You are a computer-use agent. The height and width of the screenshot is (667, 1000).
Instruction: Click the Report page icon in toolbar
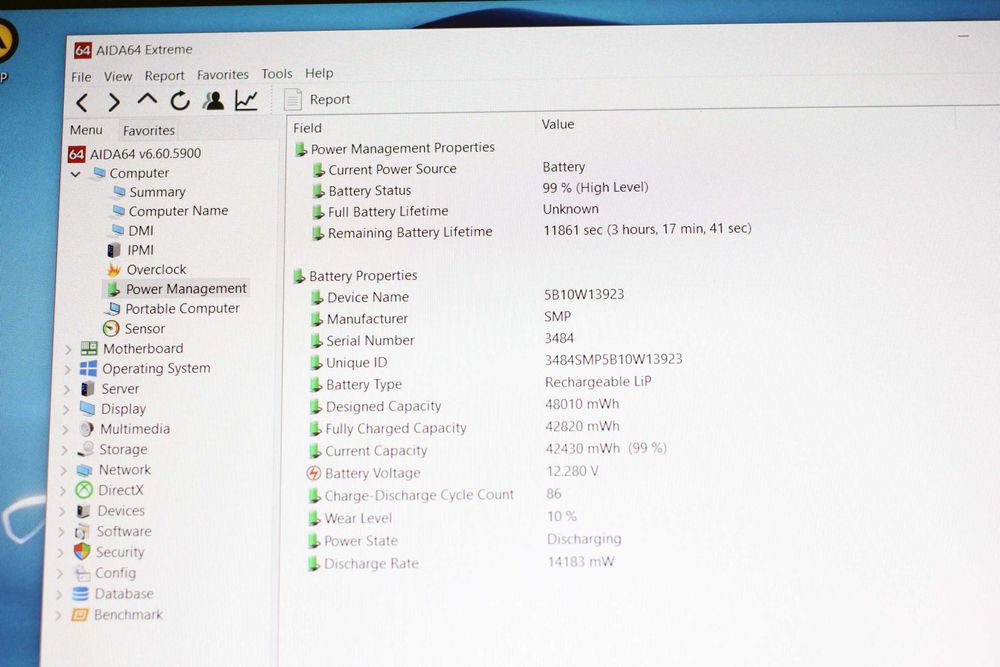coord(293,99)
